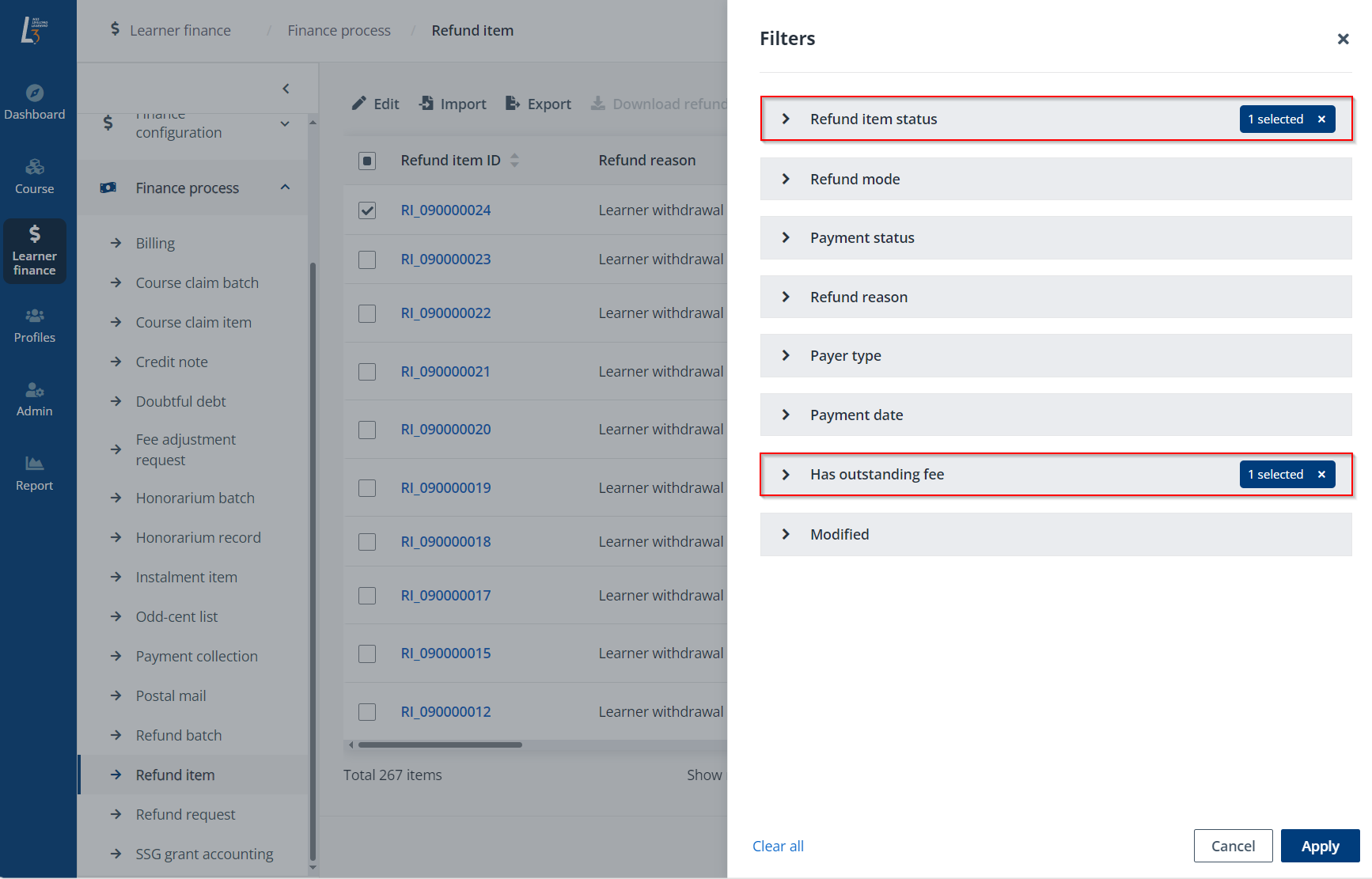The width and height of the screenshot is (1372, 879).
Task: Open the Report sidebar icon
Action: click(34, 464)
